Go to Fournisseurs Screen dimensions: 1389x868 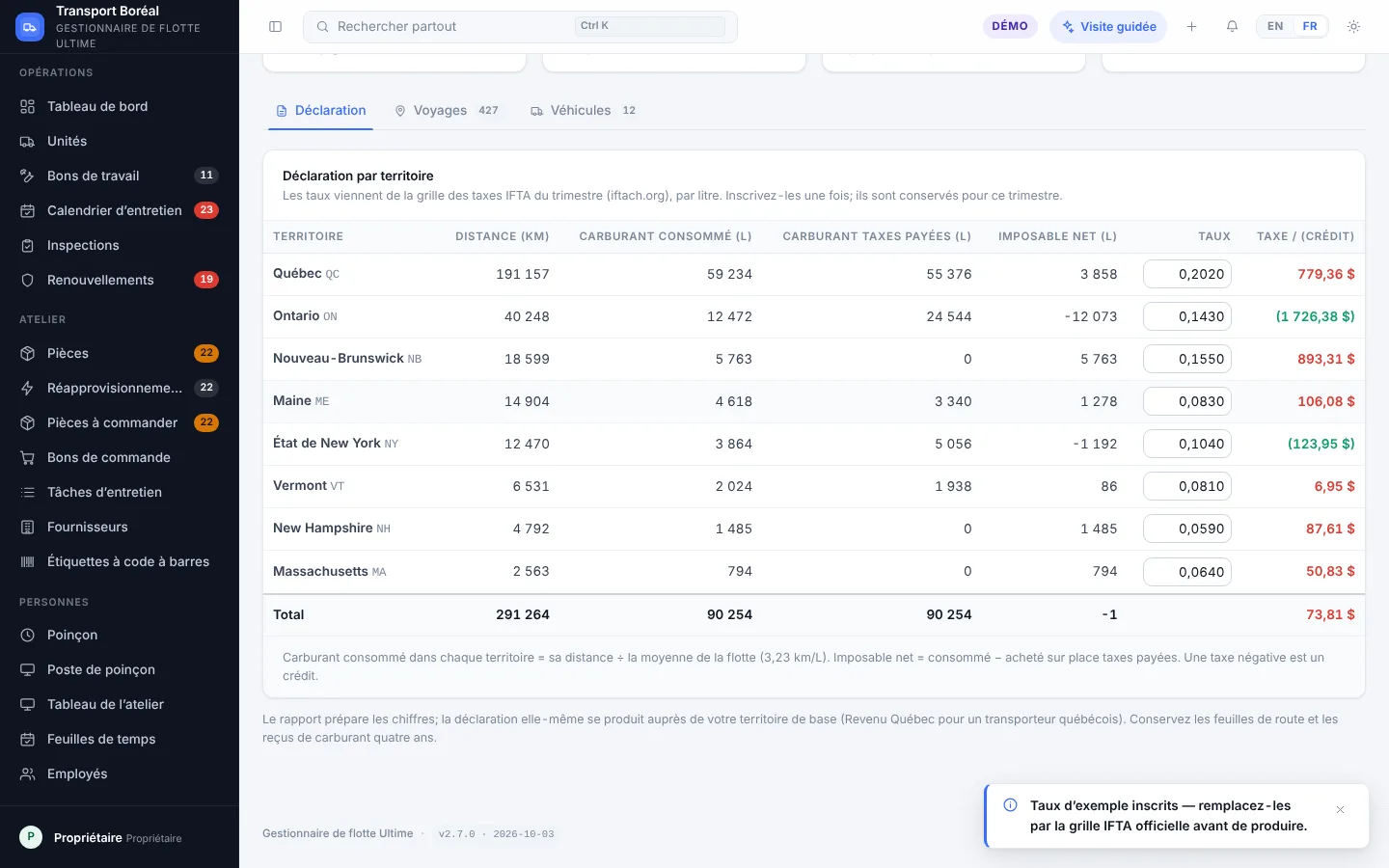point(120,527)
